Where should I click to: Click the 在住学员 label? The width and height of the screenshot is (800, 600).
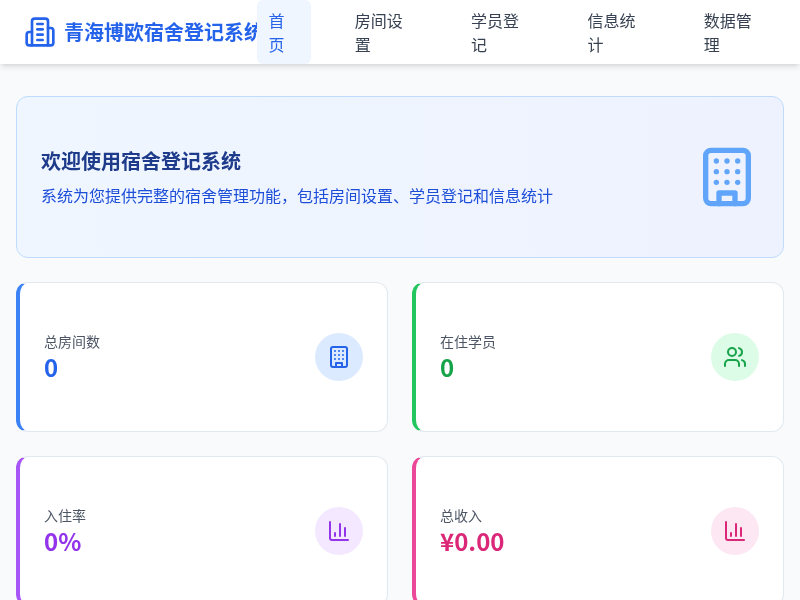coord(468,342)
